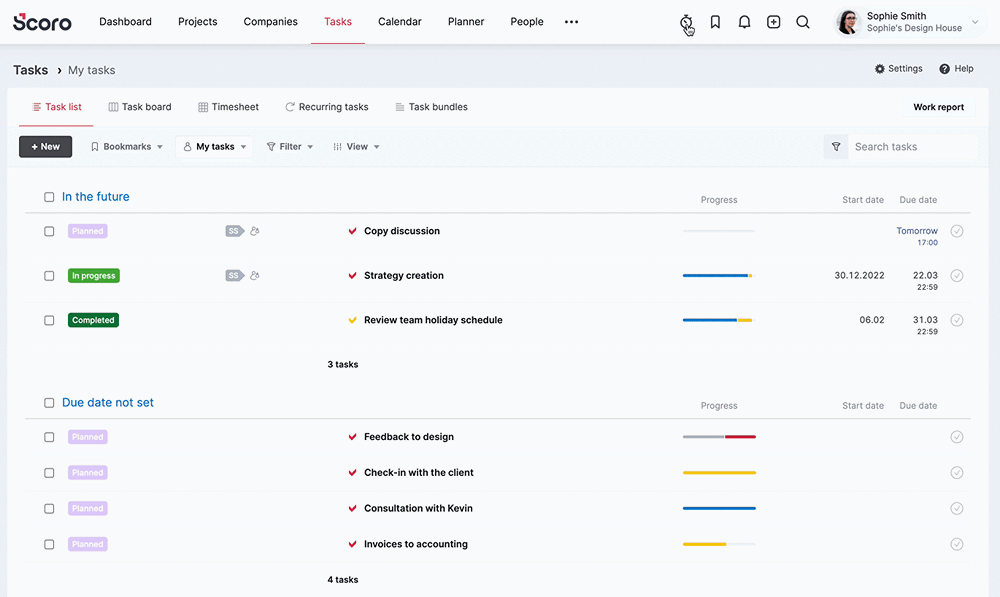The width and height of the screenshot is (1000, 597).
Task: Click the Tomorrow due date of Copy discussion
Action: click(x=917, y=231)
